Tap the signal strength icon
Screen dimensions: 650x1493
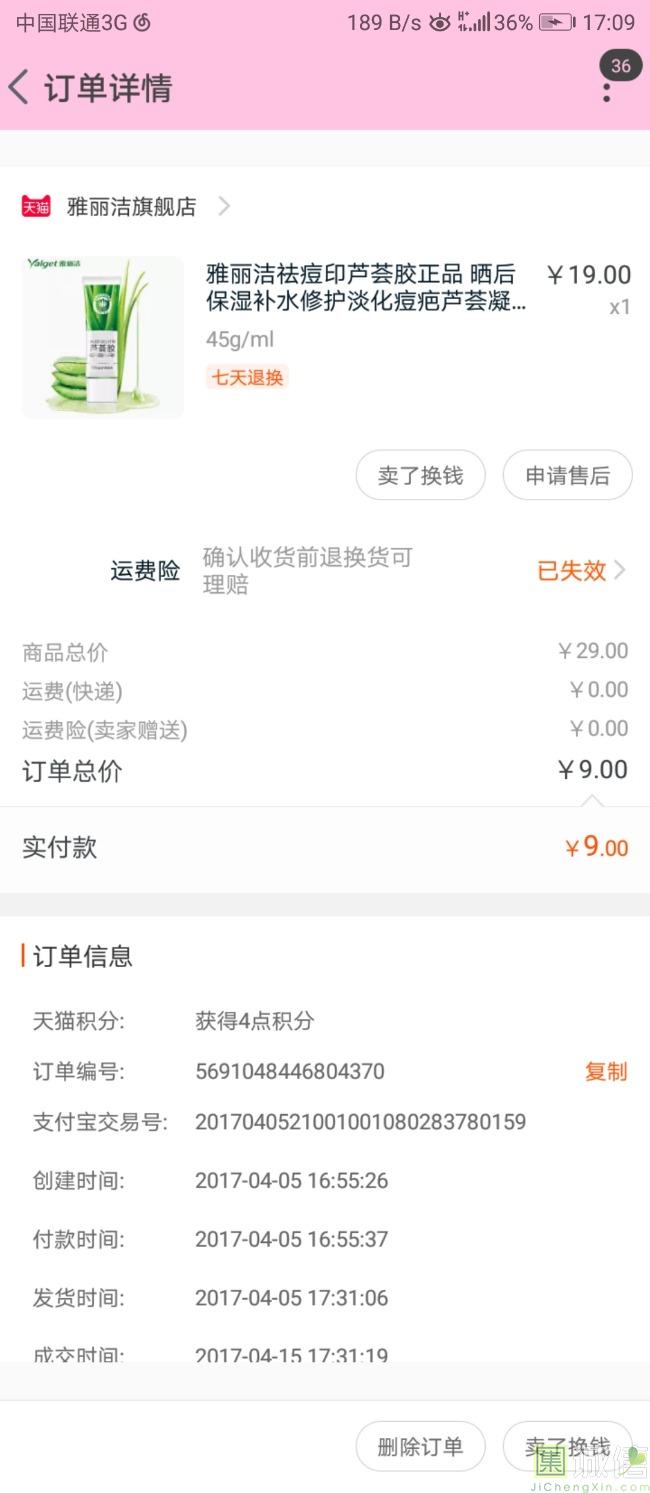click(475, 22)
